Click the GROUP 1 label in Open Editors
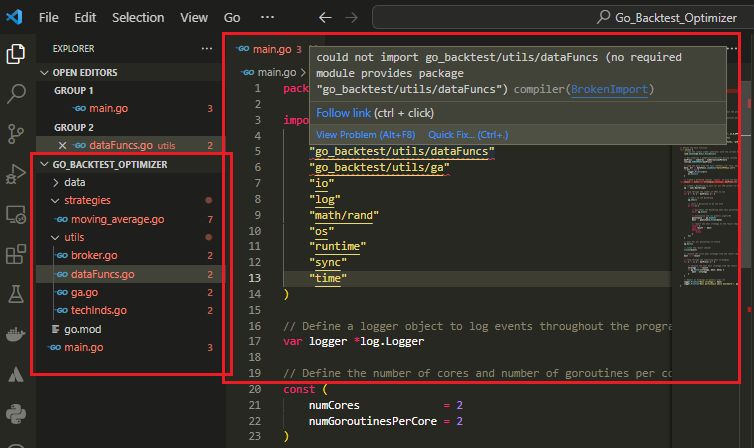Screen dimensions: 754x448 [x=74, y=90]
